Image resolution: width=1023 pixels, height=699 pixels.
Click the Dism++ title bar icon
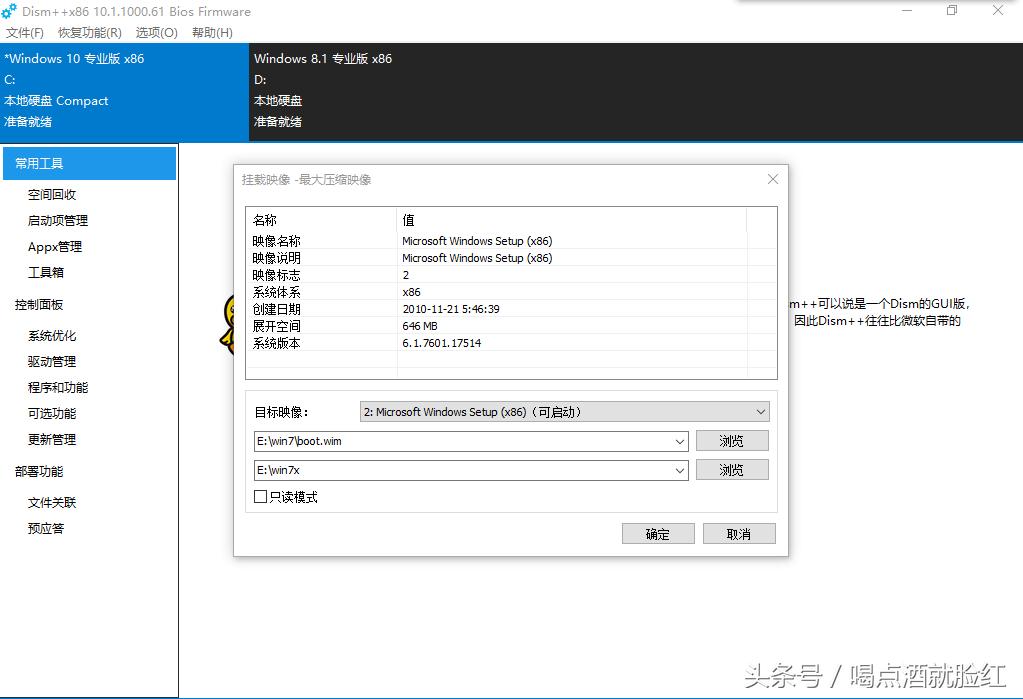coord(10,11)
